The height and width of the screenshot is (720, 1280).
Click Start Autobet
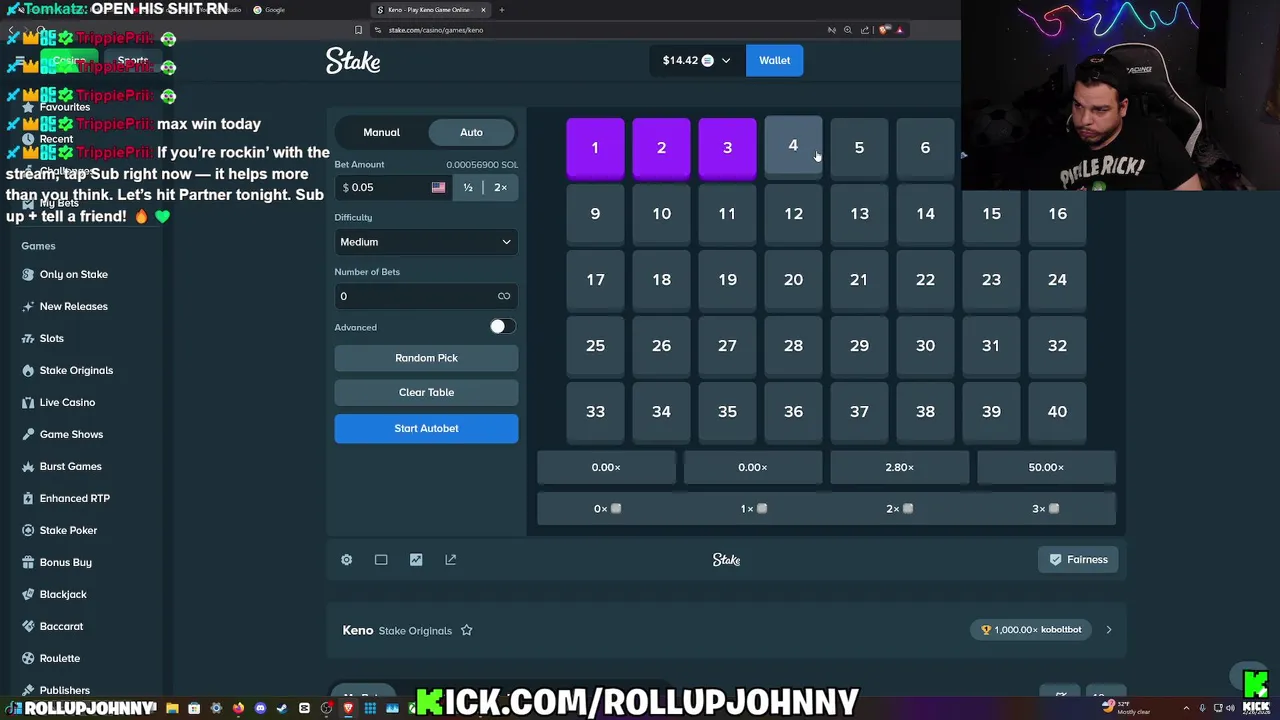[426, 428]
